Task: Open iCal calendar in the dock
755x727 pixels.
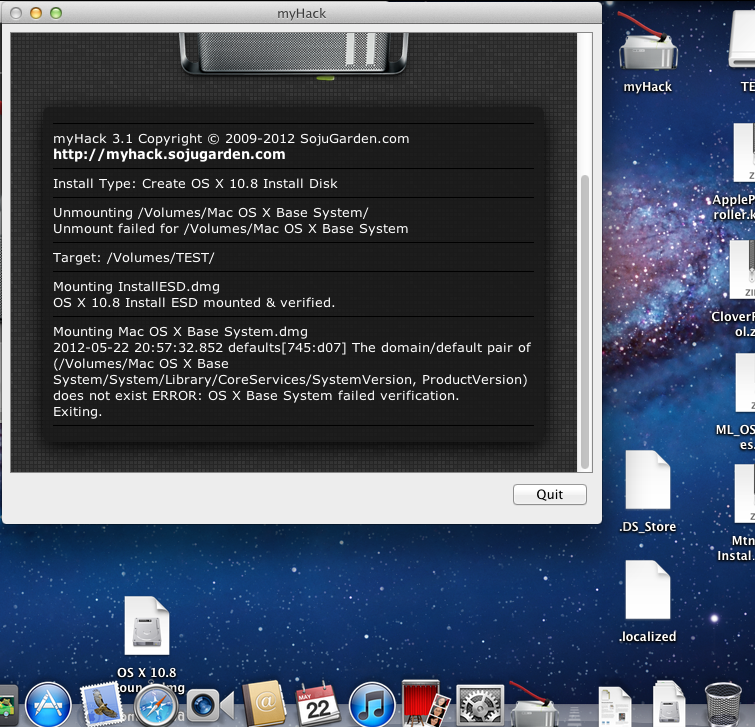Action: [316, 703]
